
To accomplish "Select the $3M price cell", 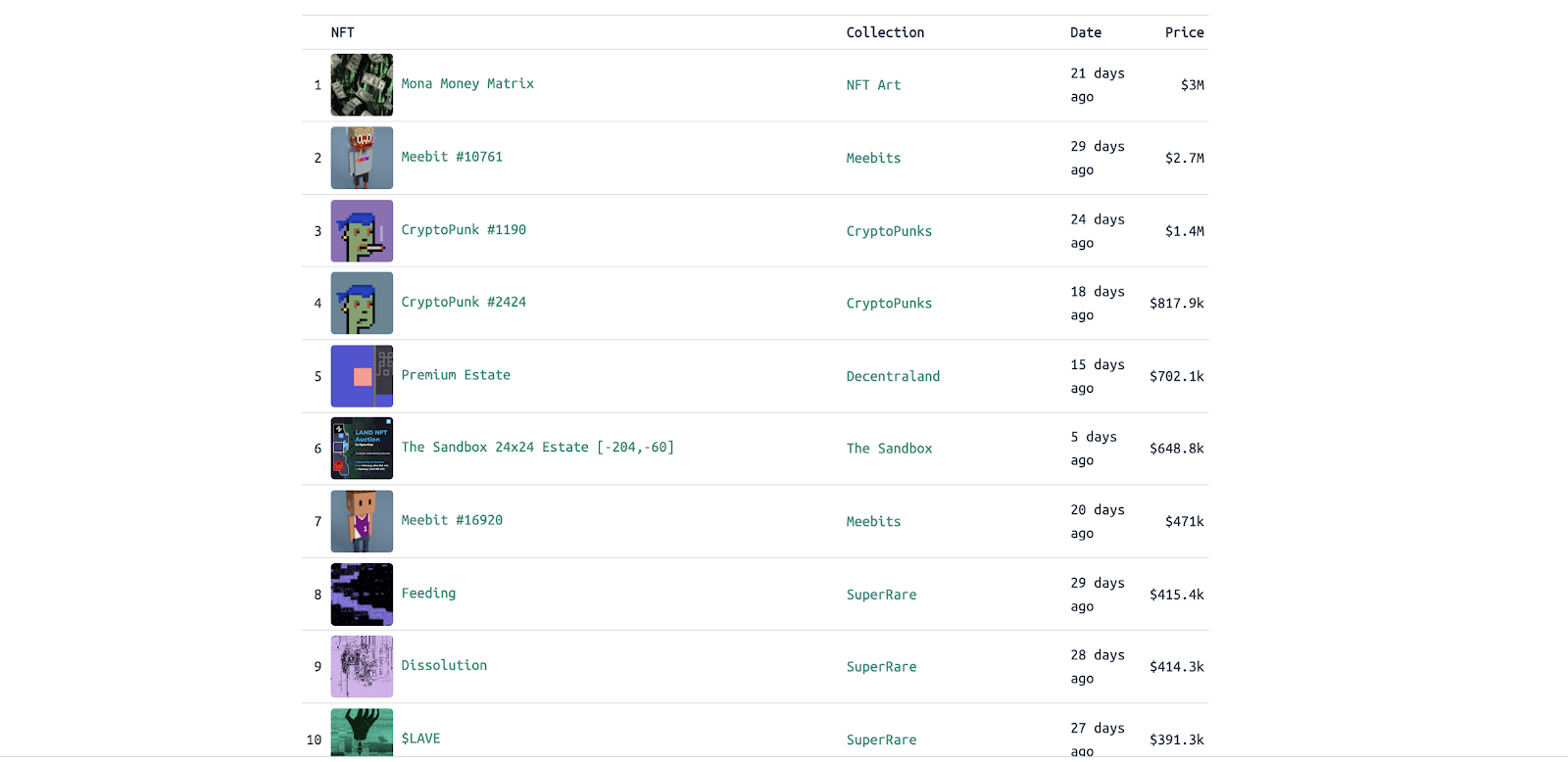I will pyautogui.click(x=1193, y=85).
